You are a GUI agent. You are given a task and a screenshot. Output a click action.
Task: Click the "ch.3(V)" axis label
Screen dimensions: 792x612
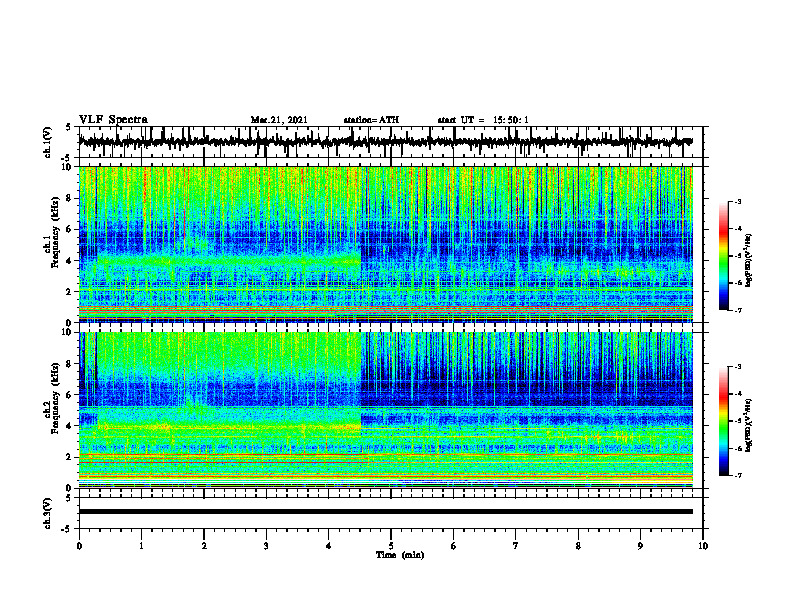click(x=48, y=513)
